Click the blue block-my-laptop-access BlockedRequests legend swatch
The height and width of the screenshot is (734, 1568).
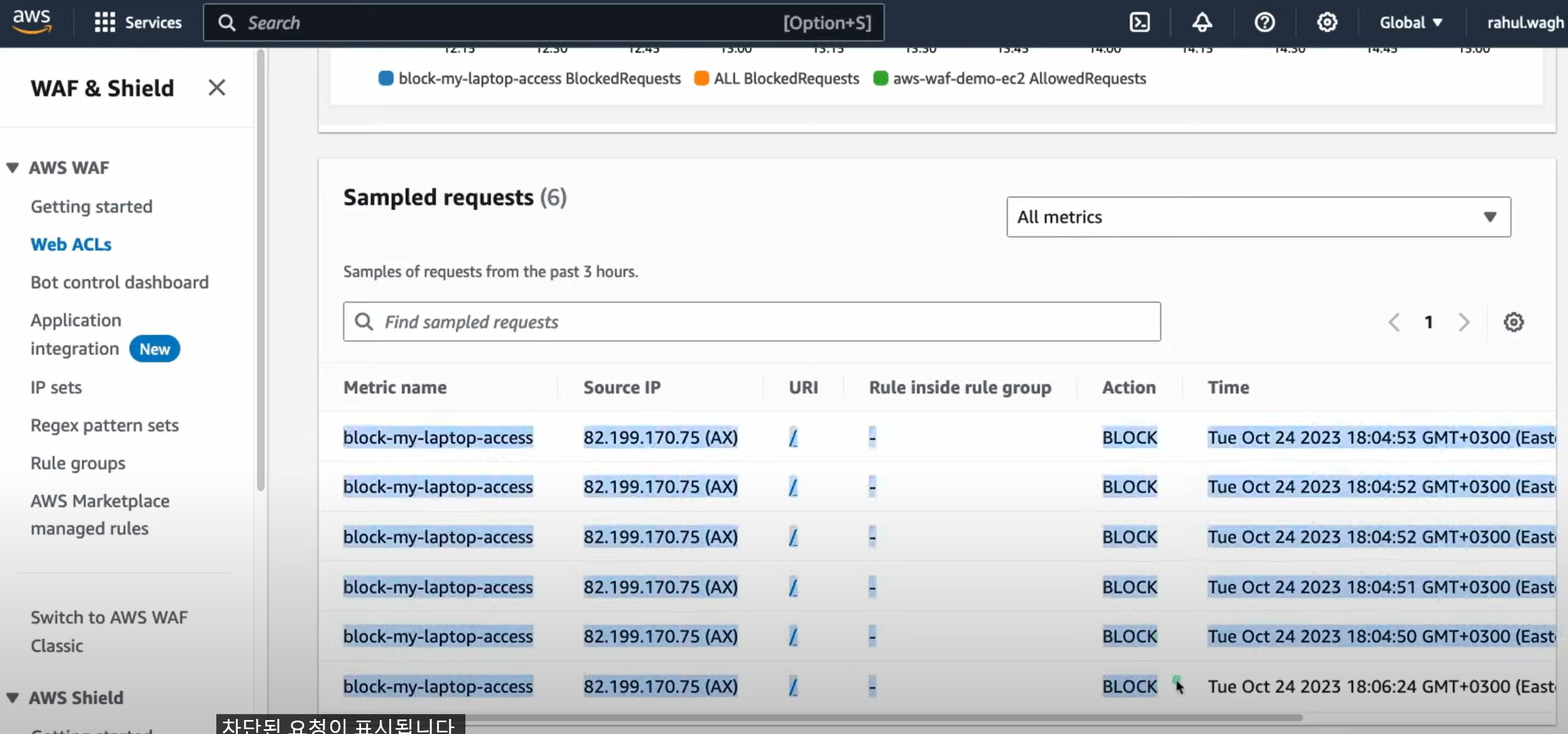386,78
